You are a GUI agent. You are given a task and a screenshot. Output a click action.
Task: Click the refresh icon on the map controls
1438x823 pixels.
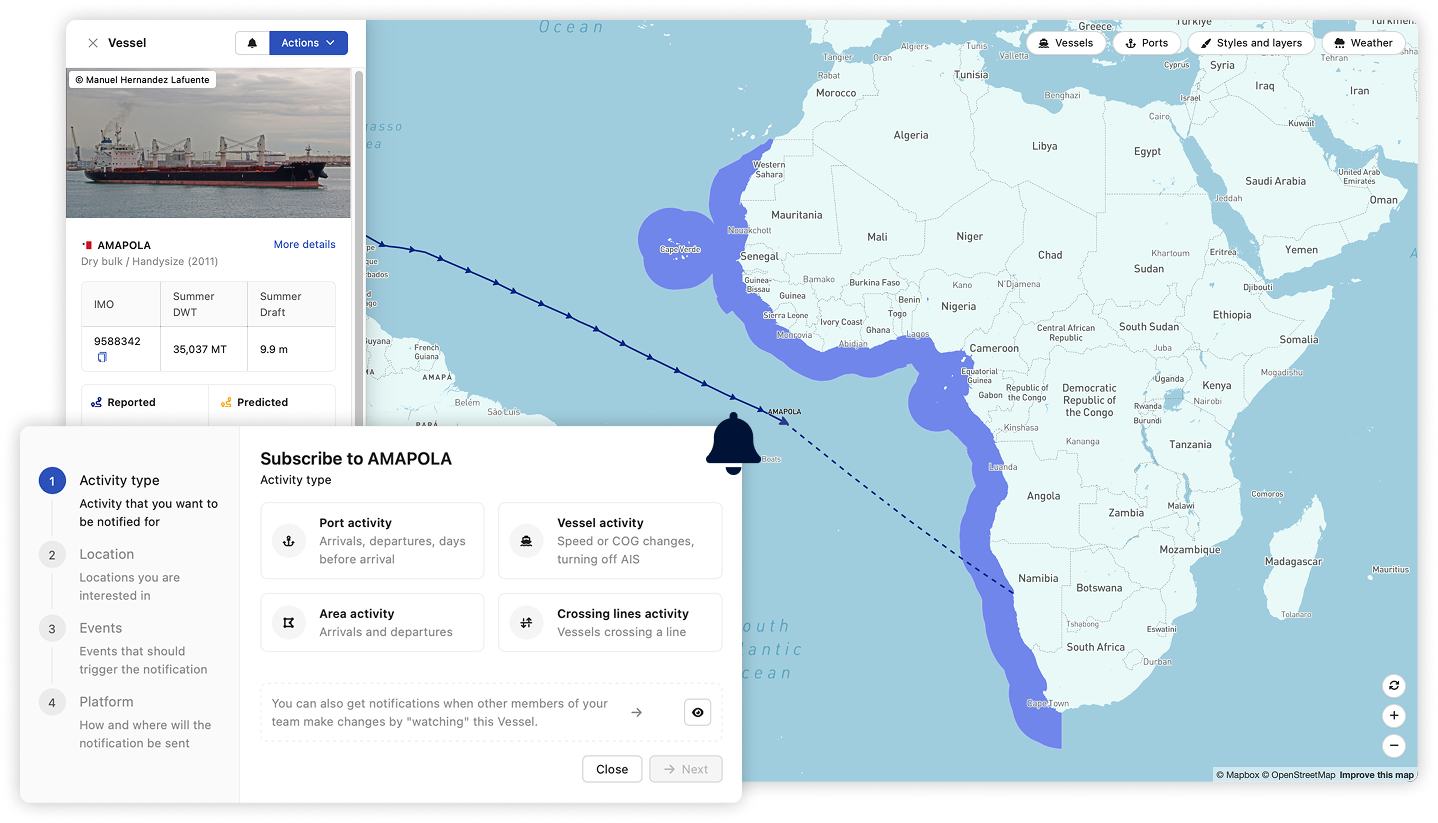(1394, 686)
